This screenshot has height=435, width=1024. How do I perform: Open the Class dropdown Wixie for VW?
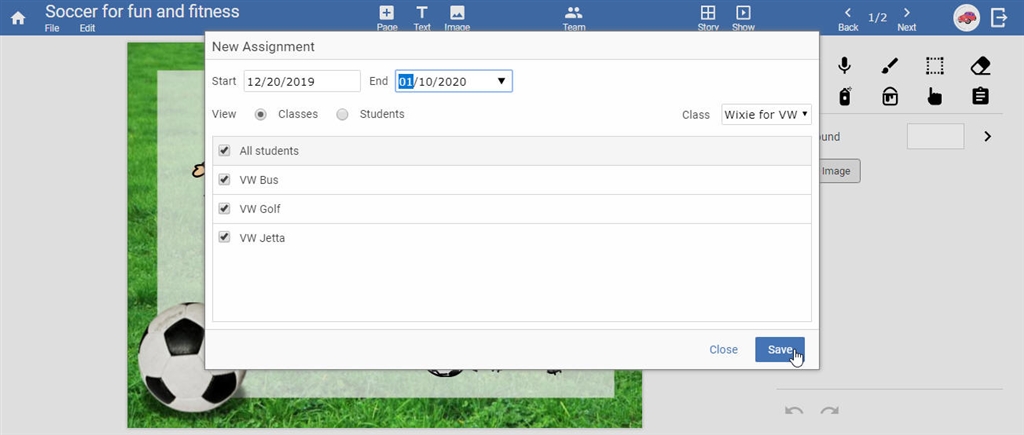pyautogui.click(x=767, y=114)
